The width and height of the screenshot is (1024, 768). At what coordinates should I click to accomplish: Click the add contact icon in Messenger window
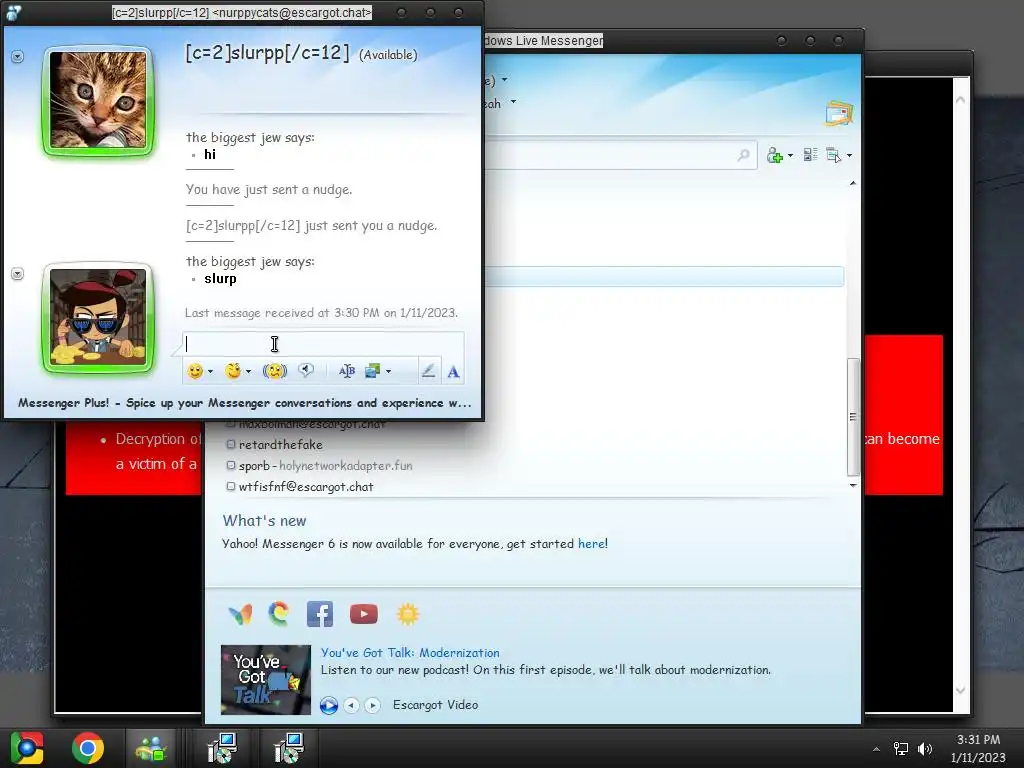775,155
